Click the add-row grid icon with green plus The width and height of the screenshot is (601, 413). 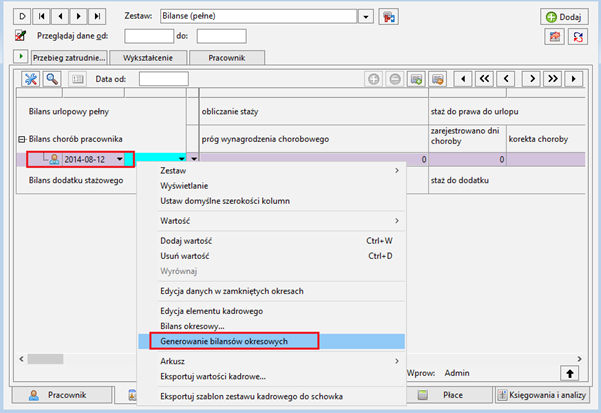416,79
